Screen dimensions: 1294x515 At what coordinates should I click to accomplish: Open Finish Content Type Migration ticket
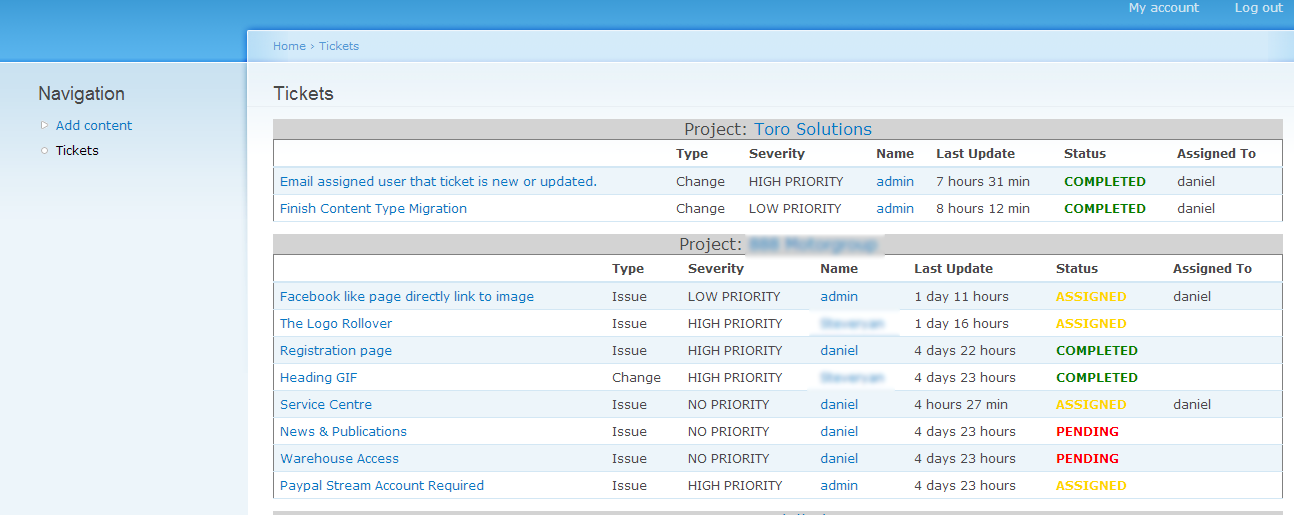(373, 208)
